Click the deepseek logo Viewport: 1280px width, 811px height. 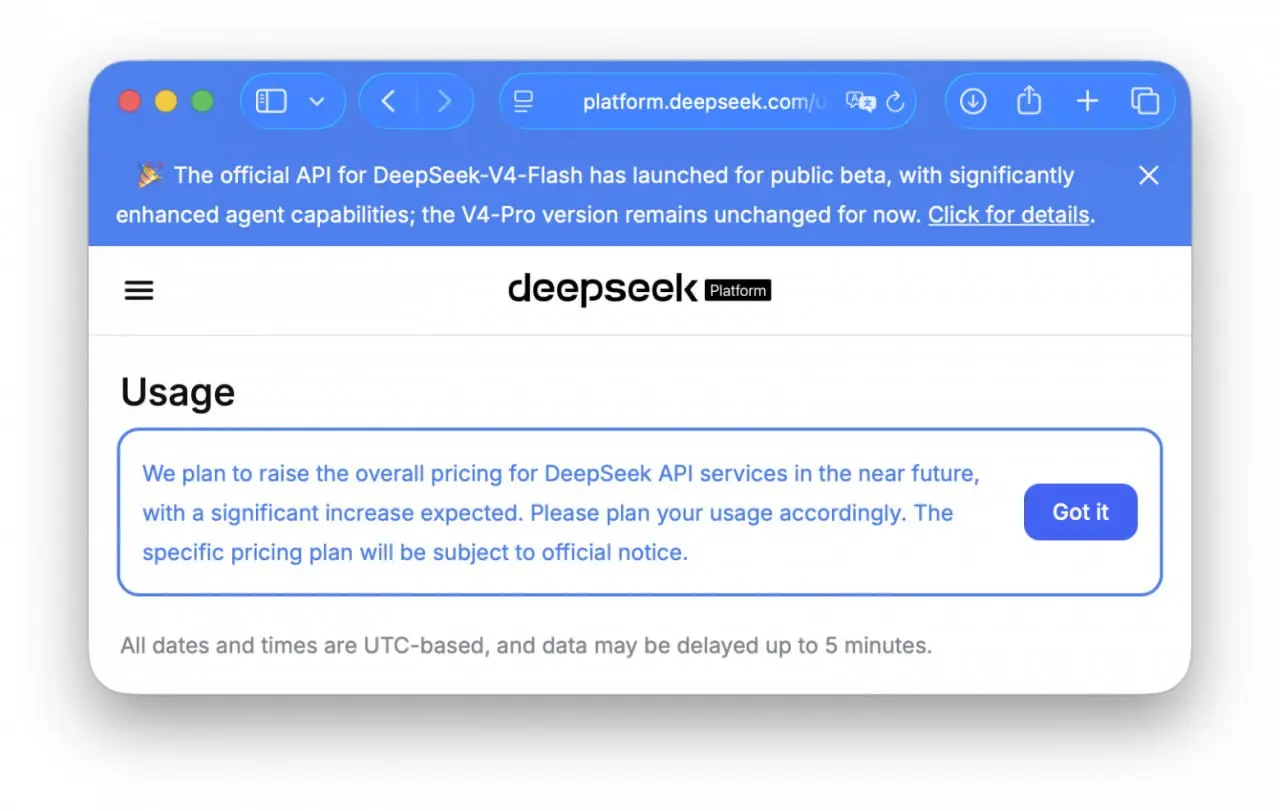tap(602, 290)
